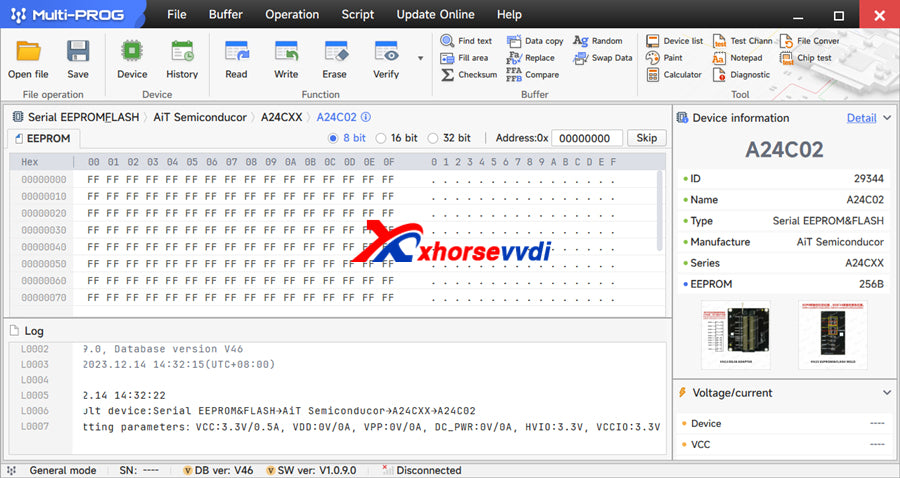Click info icon next to A24C02
Viewport: 900px width, 478px height.
[366, 117]
